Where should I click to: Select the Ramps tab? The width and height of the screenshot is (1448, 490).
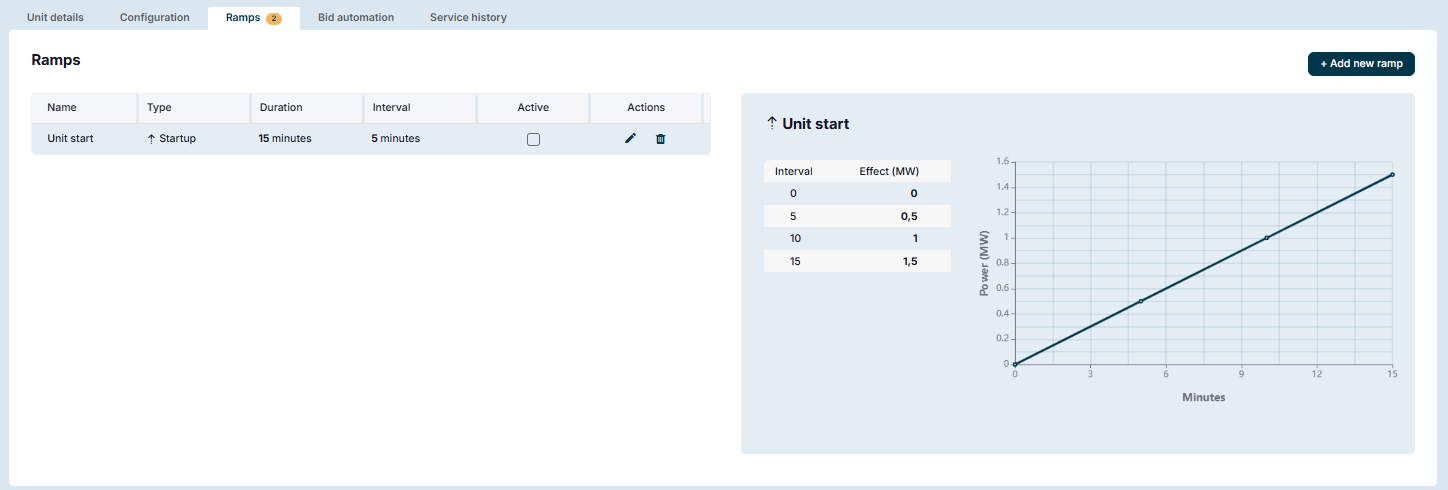tap(243, 17)
